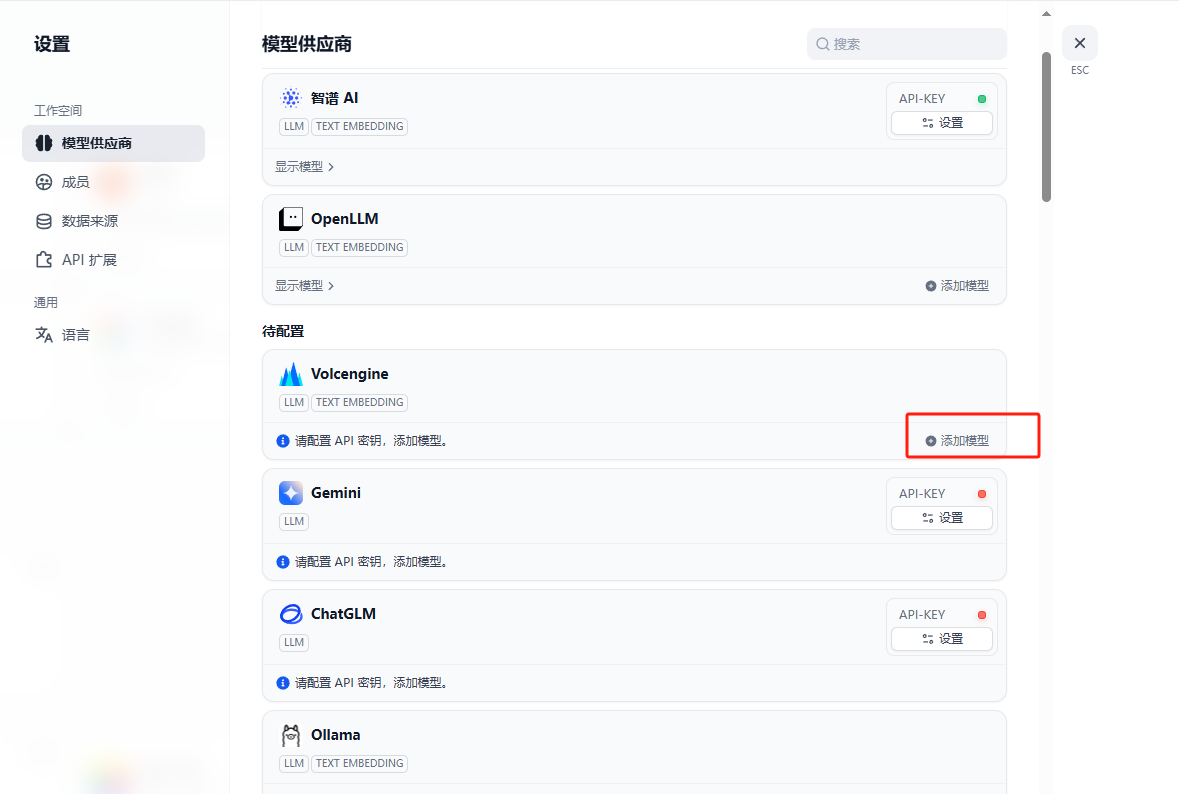Click 添加模型 in the OpenLLM card
The image size is (1179, 794).
957,286
